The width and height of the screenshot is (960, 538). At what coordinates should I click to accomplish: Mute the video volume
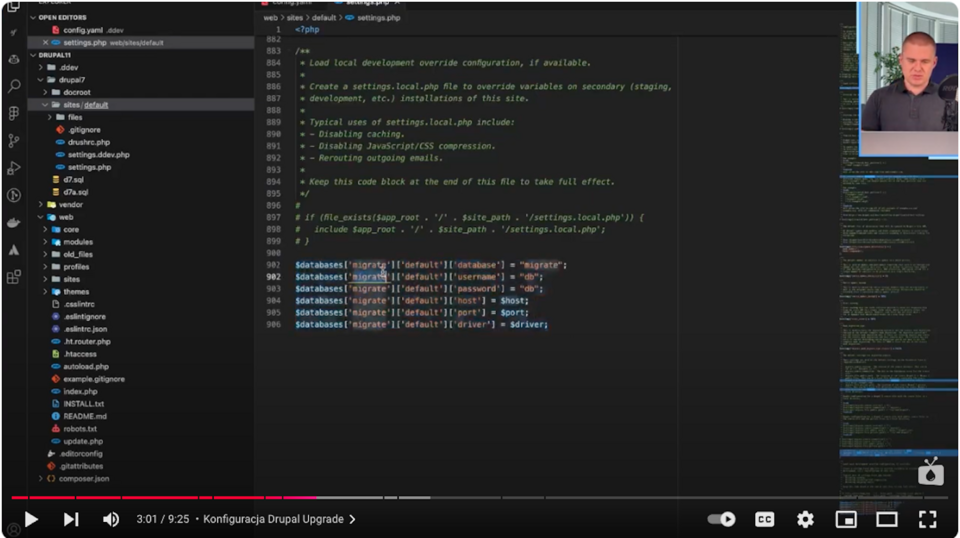(x=111, y=520)
